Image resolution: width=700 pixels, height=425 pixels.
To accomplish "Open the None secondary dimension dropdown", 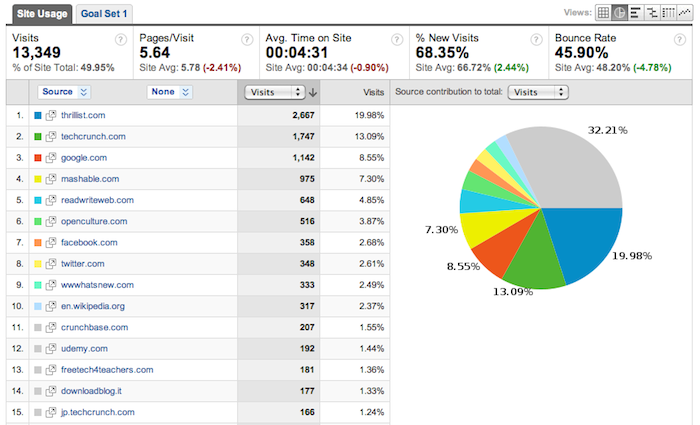I will [170, 92].
